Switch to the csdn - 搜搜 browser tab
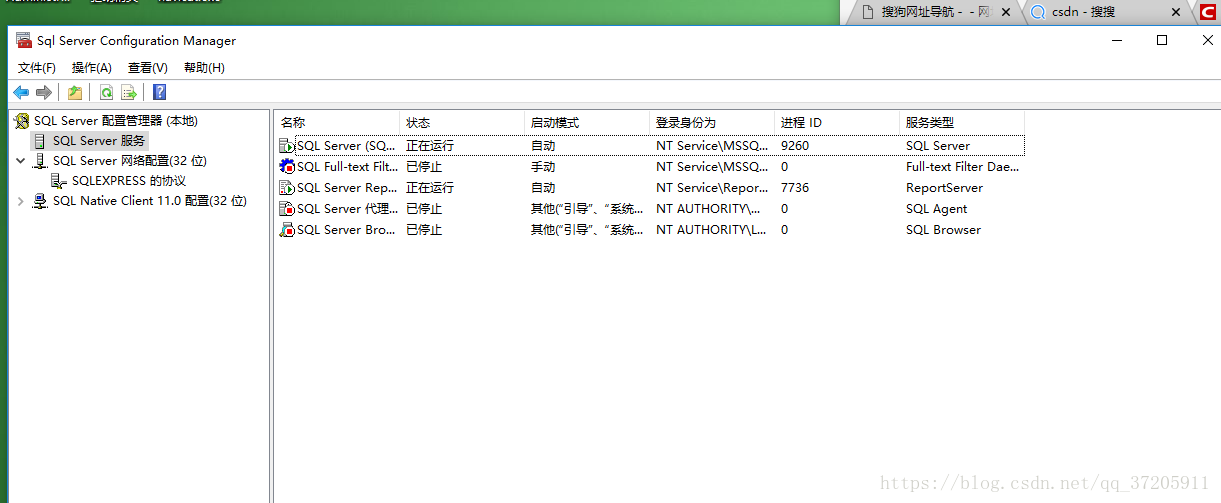Screen dimensions: 1221x503 [1108, 12]
